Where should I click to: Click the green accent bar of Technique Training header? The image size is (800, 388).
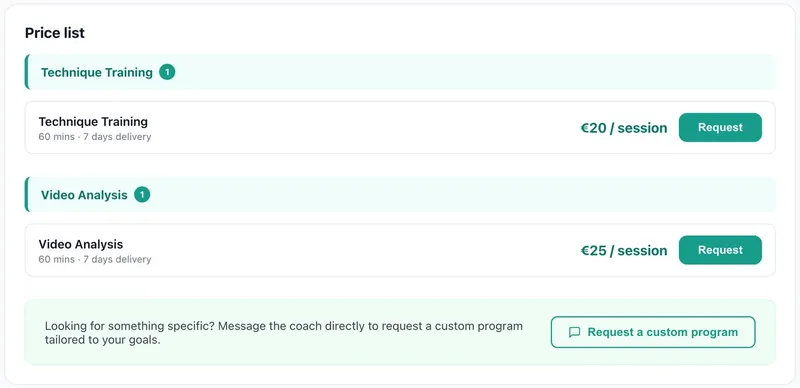pos(27,72)
